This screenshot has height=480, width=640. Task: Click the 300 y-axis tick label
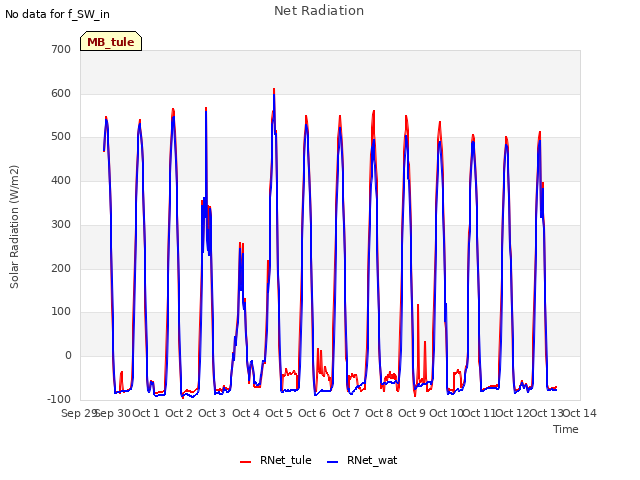click(x=61, y=224)
